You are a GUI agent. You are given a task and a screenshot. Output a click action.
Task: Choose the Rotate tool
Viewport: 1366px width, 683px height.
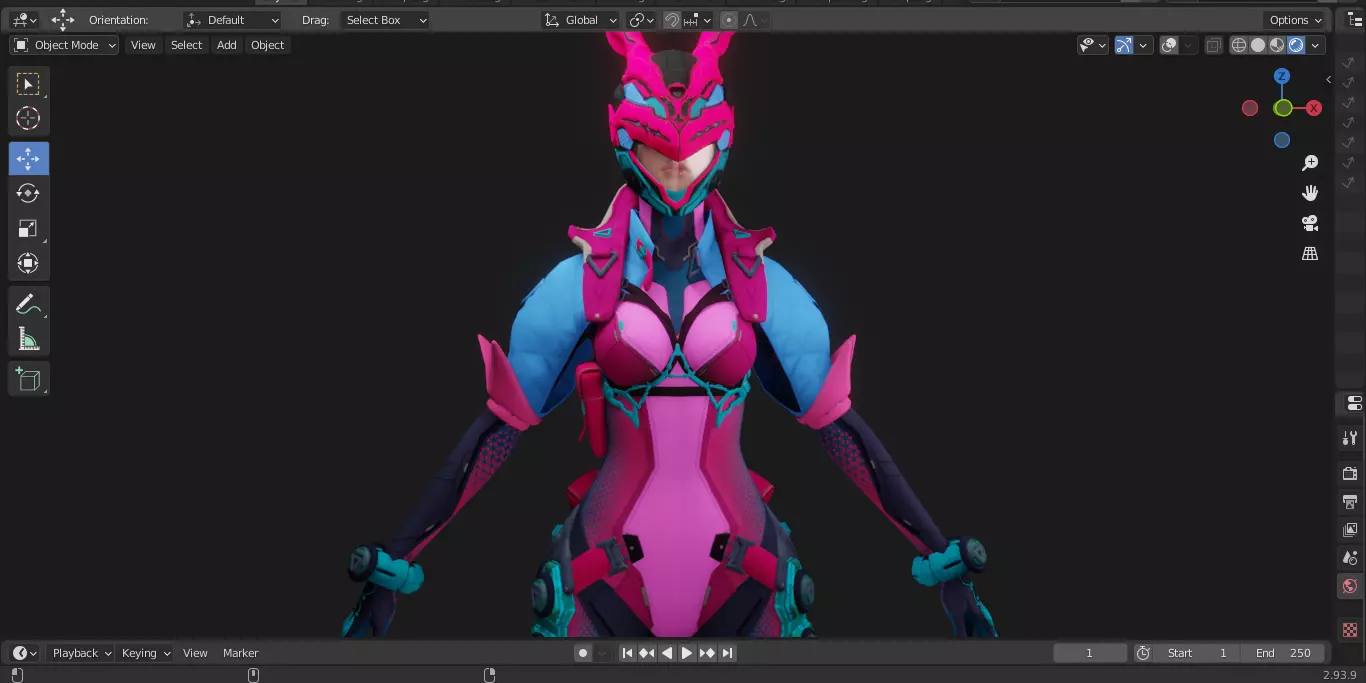(28, 193)
